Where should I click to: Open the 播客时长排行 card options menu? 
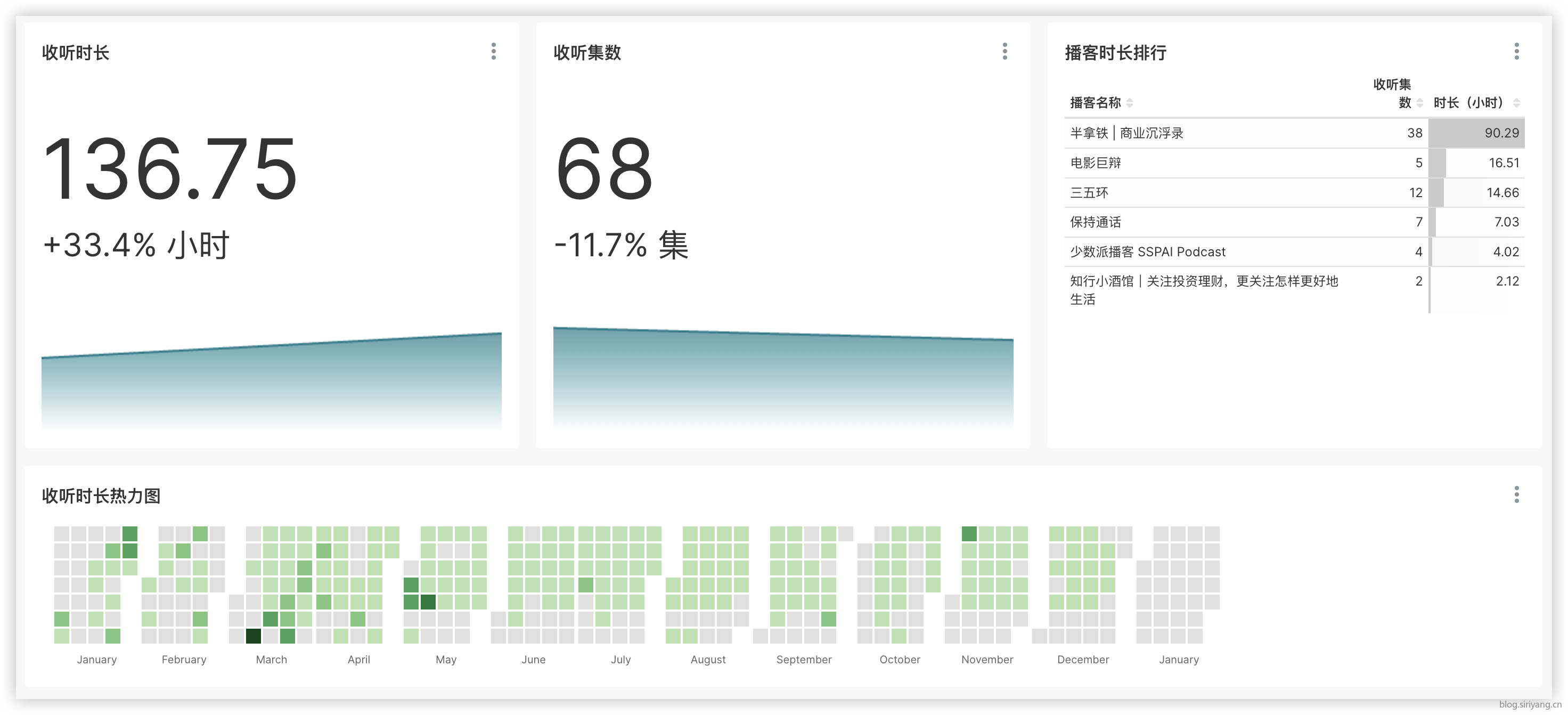(1516, 51)
